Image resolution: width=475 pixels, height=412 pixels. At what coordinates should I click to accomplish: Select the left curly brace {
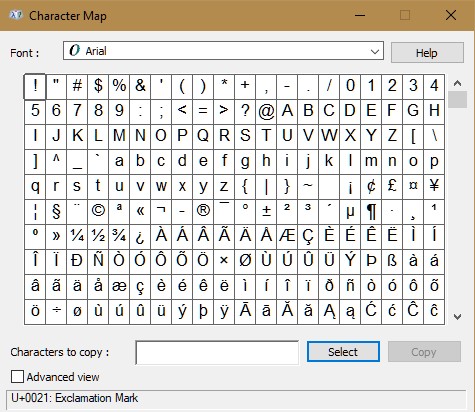(x=245, y=187)
